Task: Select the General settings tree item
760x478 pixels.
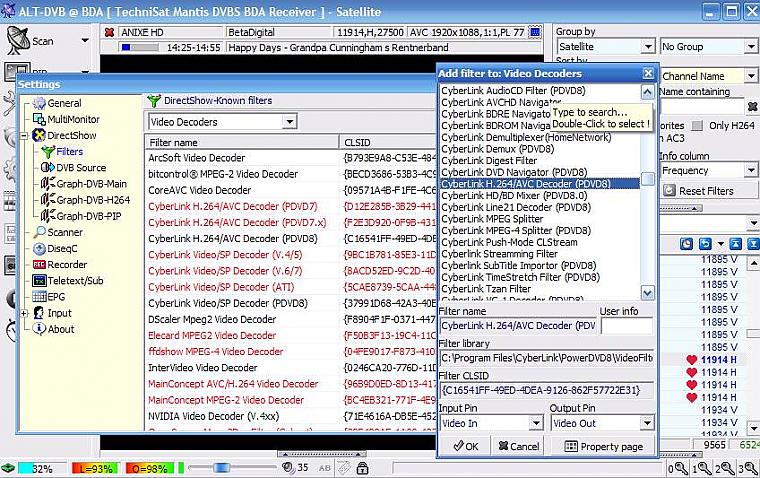Action: tap(63, 103)
